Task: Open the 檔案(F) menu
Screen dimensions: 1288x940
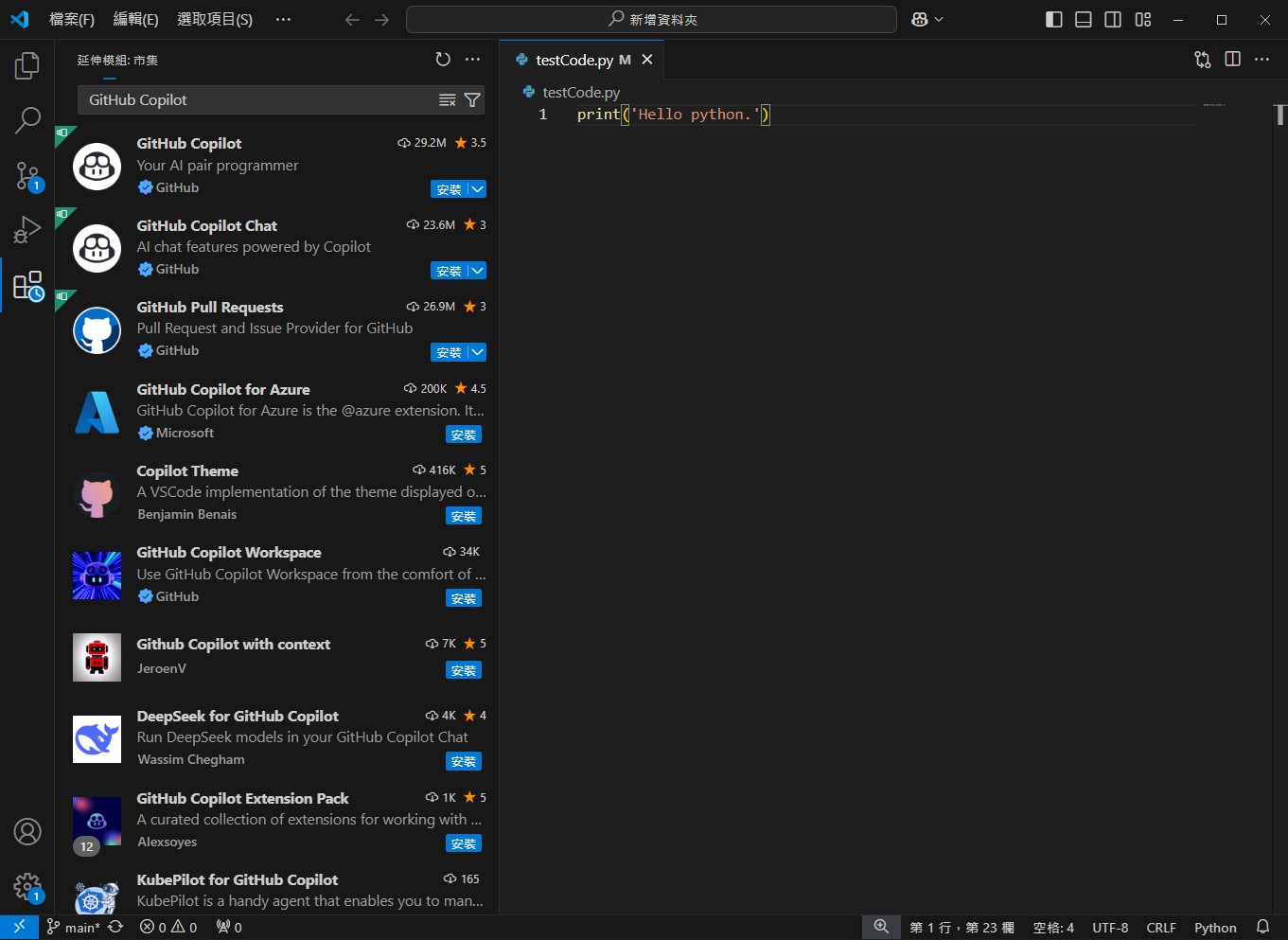Action: [x=72, y=20]
